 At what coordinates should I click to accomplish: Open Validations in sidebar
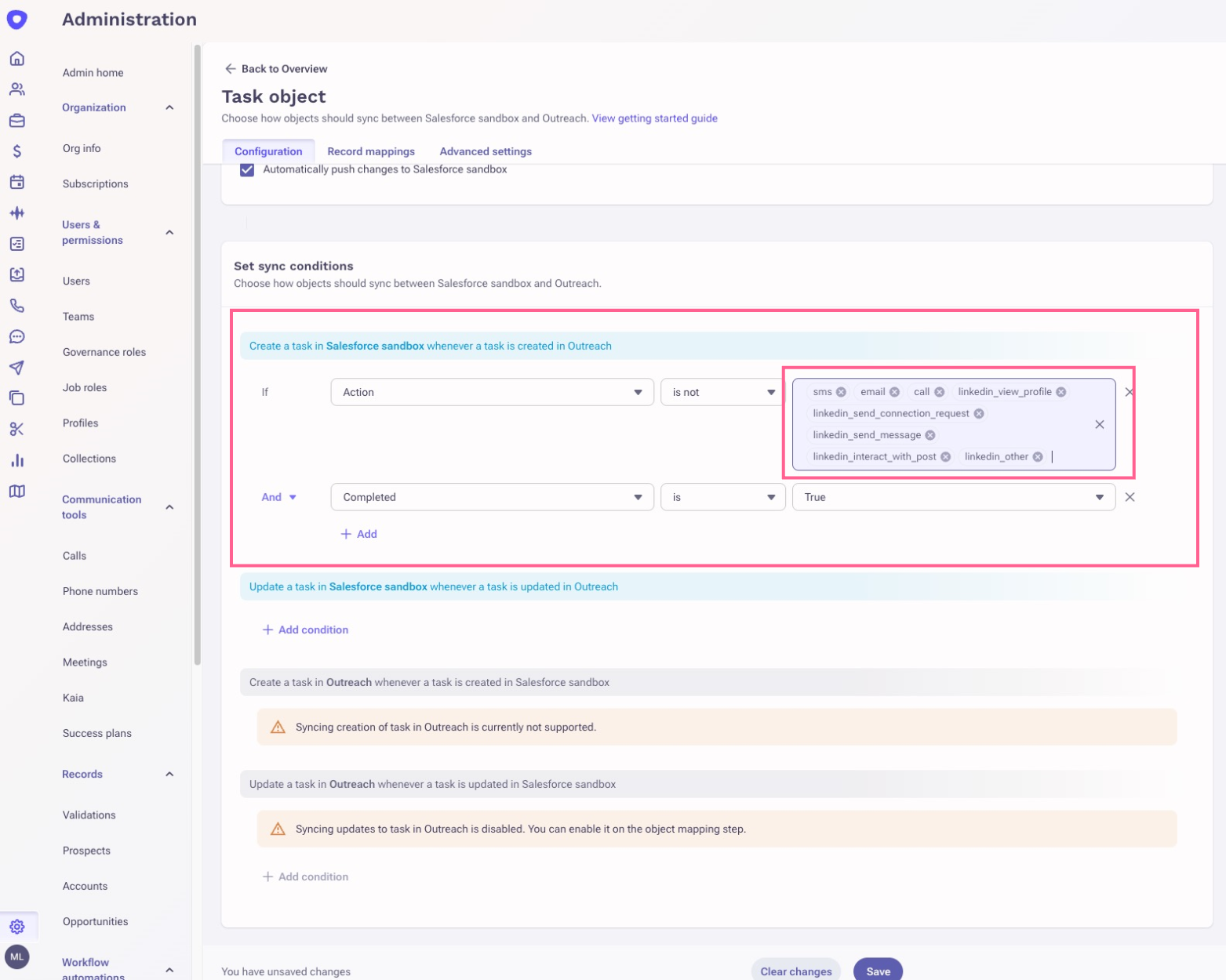pyautogui.click(x=89, y=815)
